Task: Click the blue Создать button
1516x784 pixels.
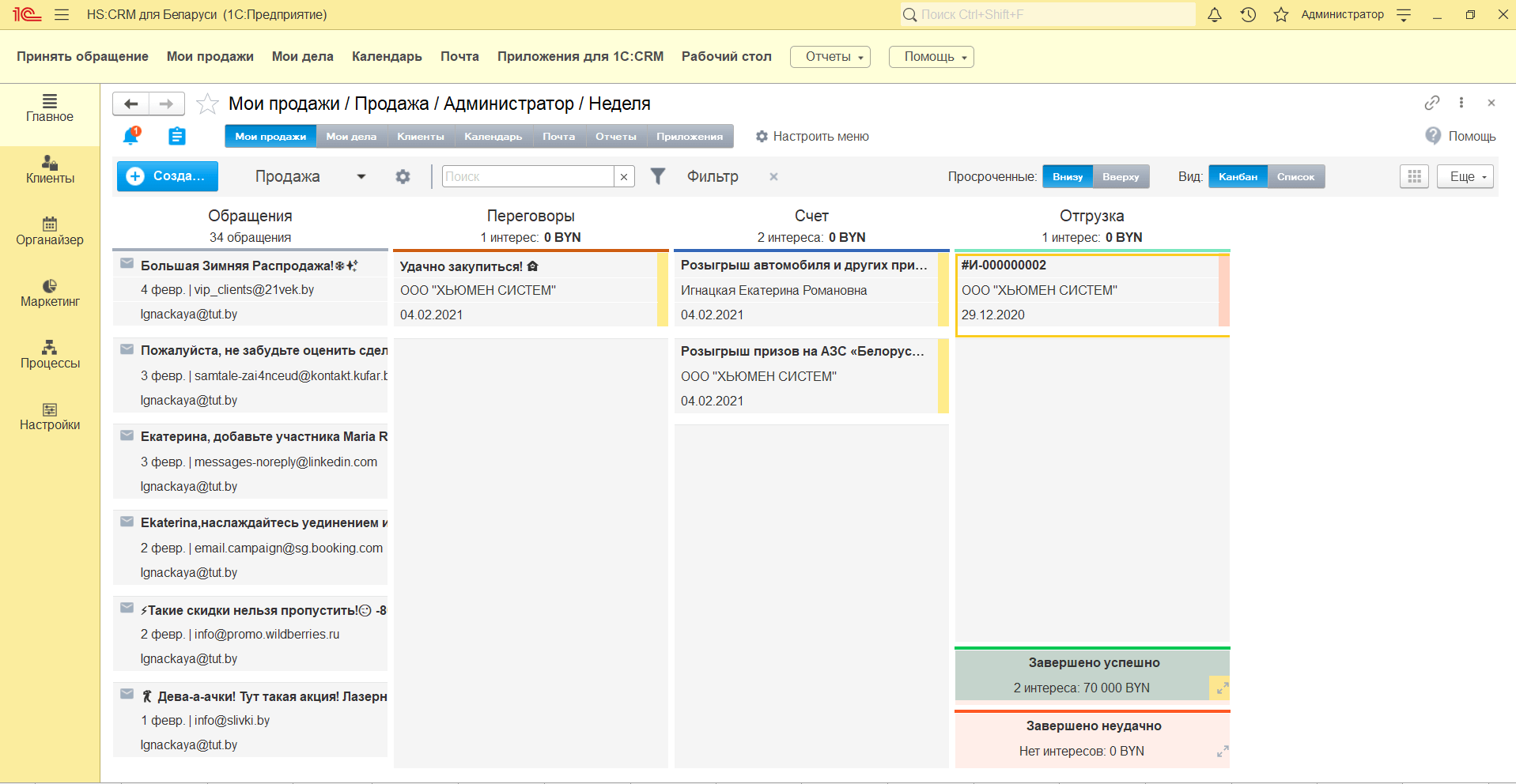Action: pos(168,176)
